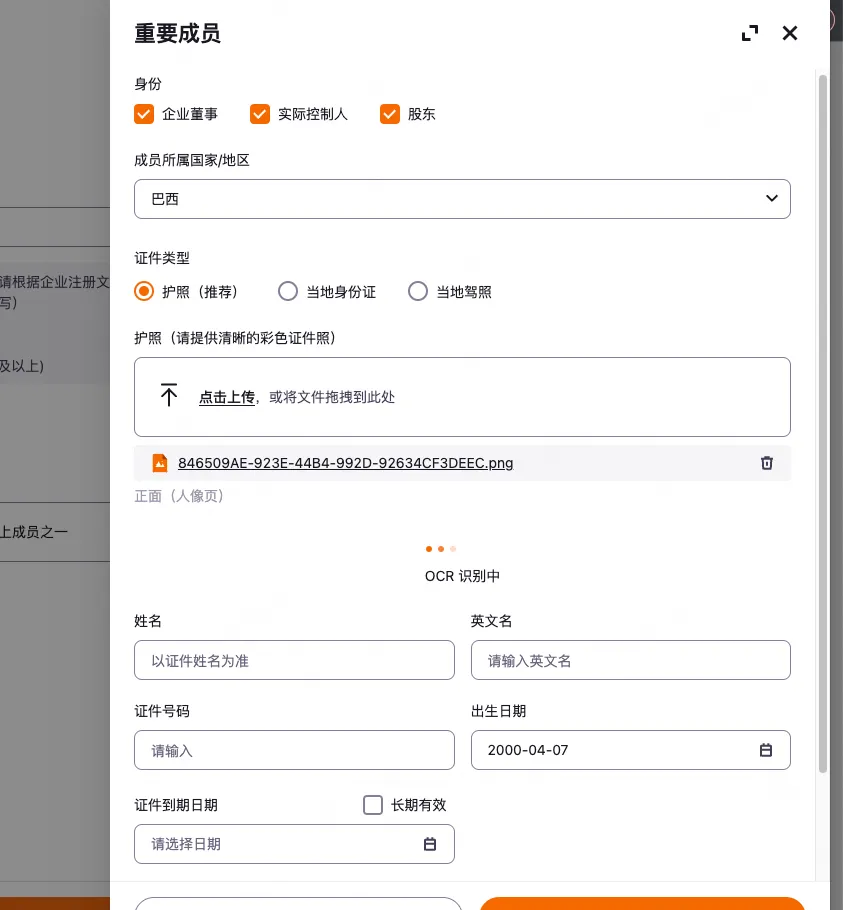Click the dialog's vertical scrollbar
The width and height of the screenshot is (843, 910).
coord(823,420)
